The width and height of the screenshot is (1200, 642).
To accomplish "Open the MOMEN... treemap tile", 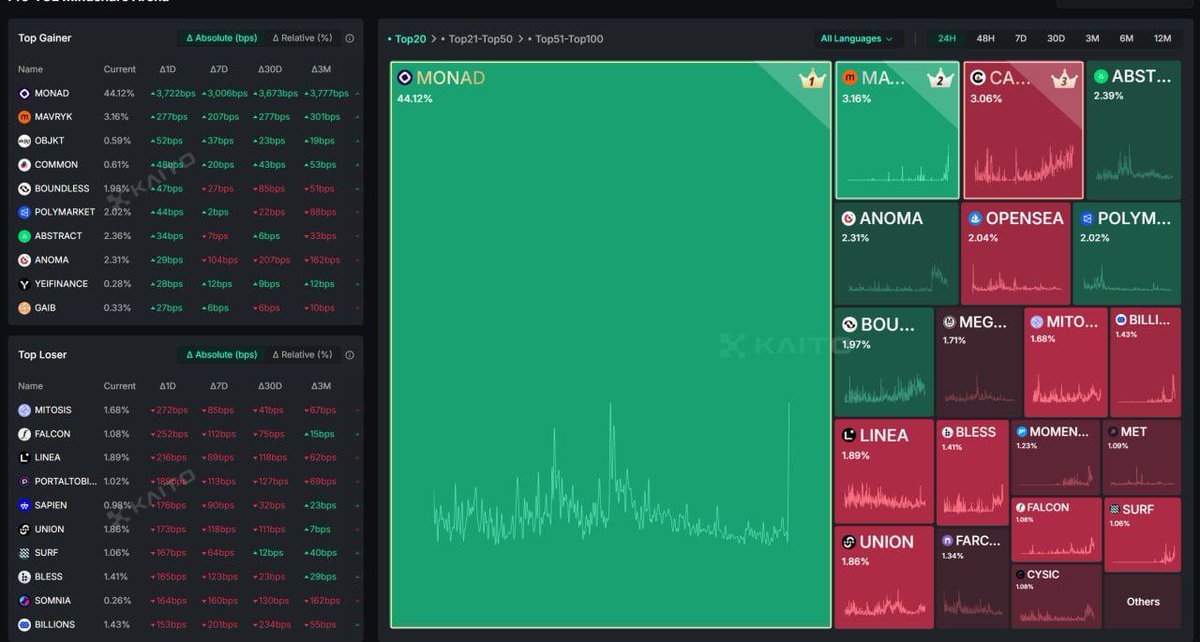I will (1055, 457).
